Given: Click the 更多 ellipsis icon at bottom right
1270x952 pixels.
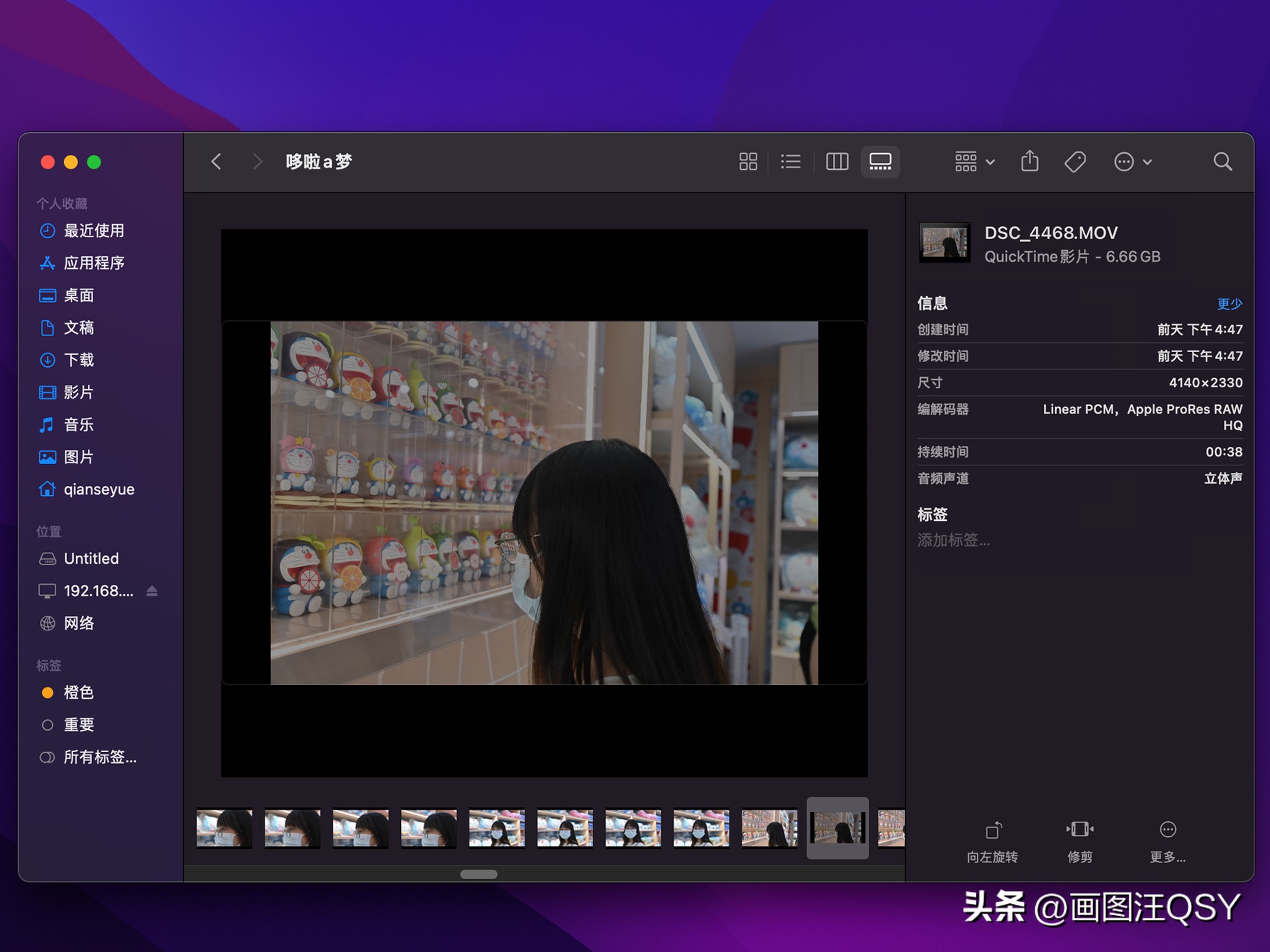Looking at the screenshot, I should tap(1168, 829).
